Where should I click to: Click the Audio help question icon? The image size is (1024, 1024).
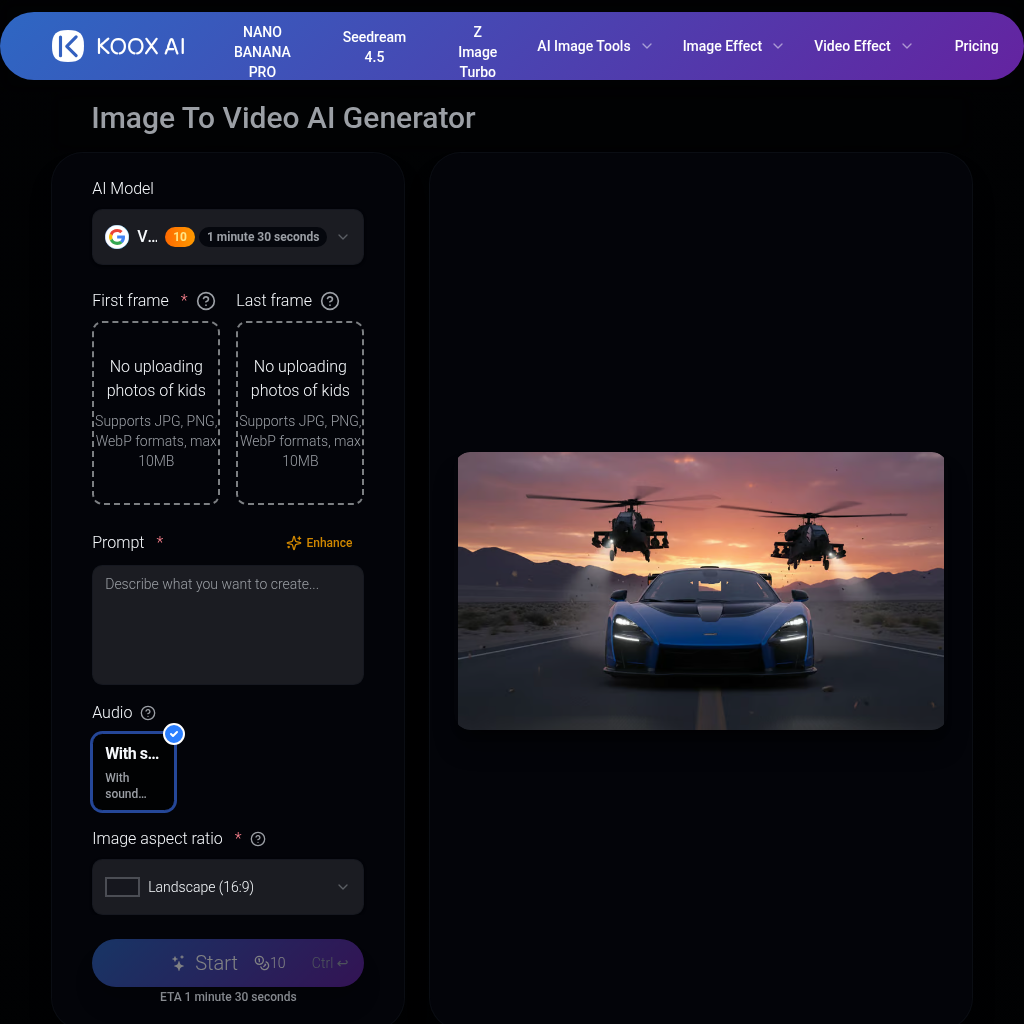[x=148, y=713]
